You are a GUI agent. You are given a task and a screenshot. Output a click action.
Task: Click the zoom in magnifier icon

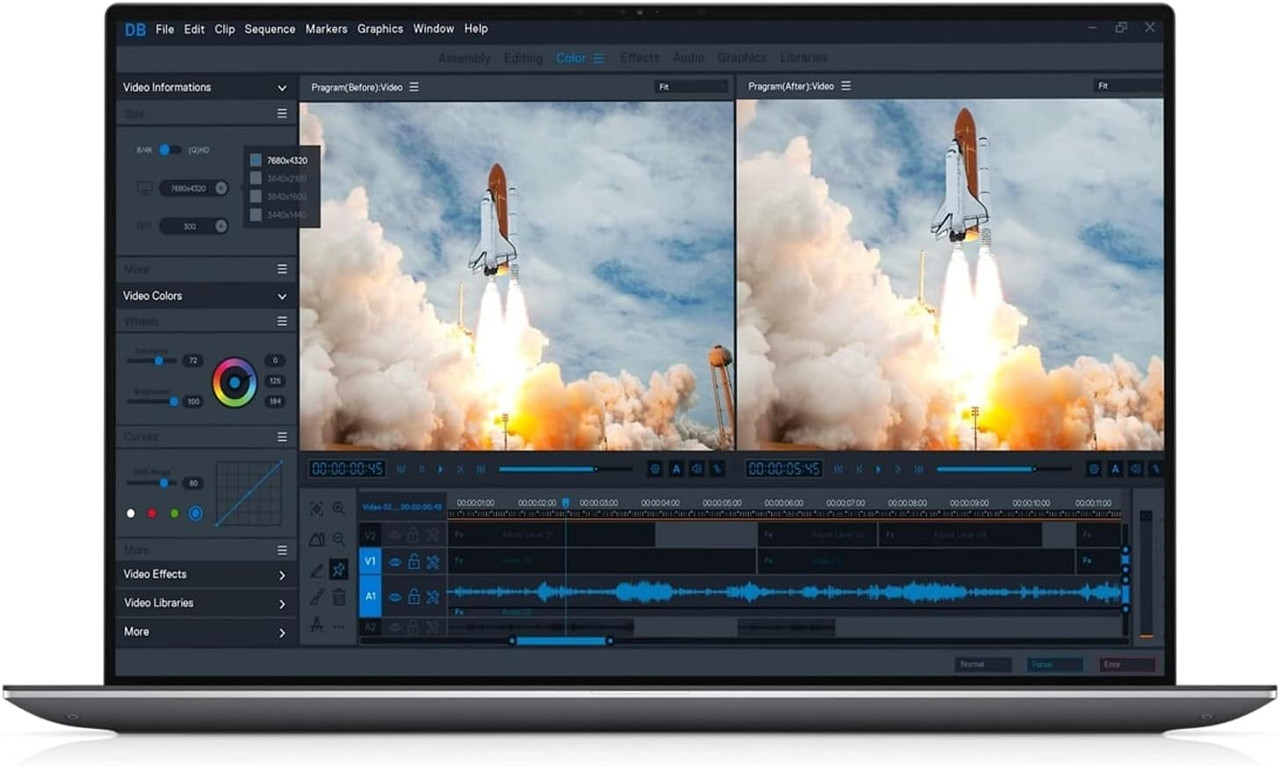(x=338, y=509)
